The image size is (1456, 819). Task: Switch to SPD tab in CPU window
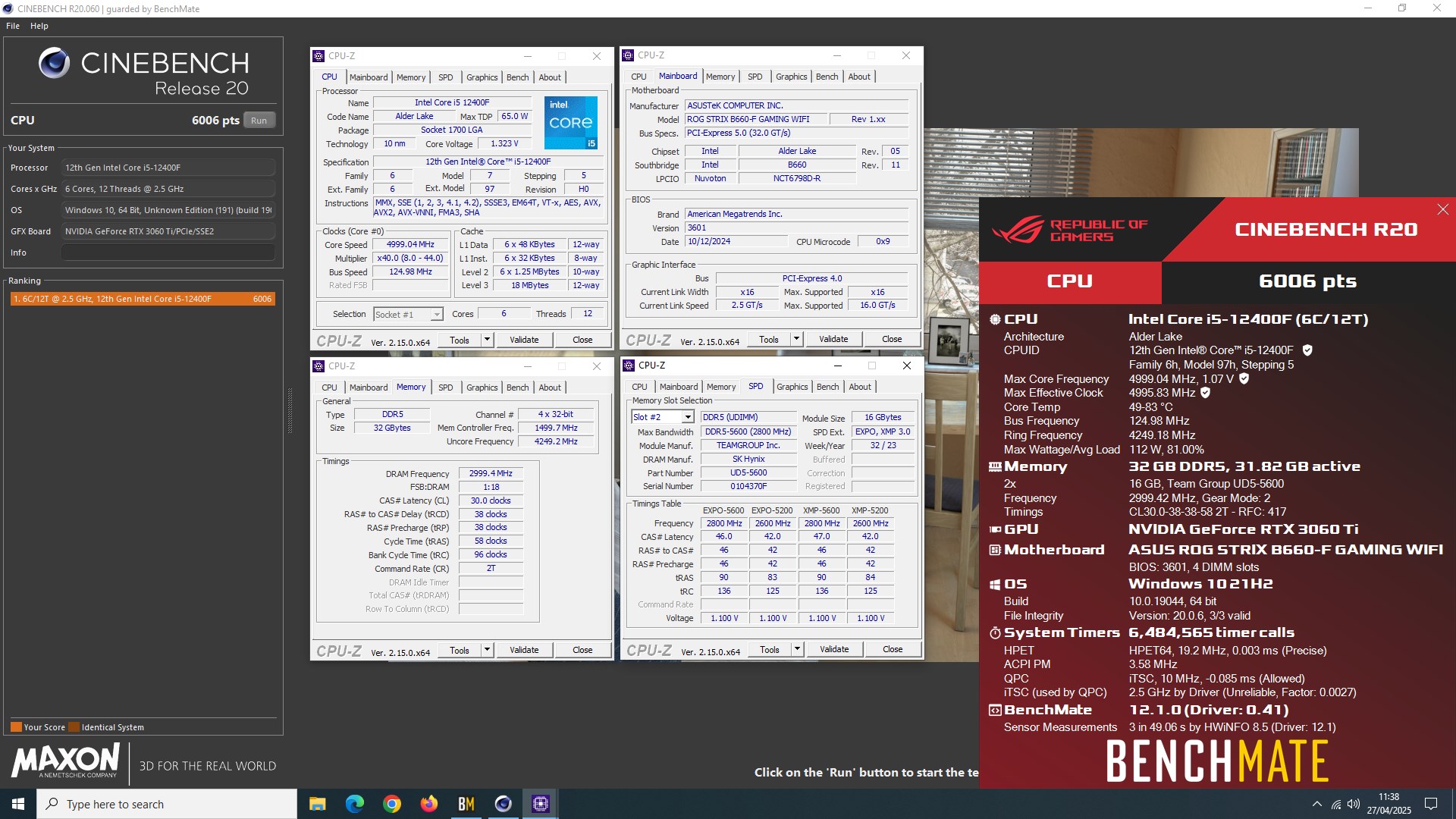click(446, 77)
